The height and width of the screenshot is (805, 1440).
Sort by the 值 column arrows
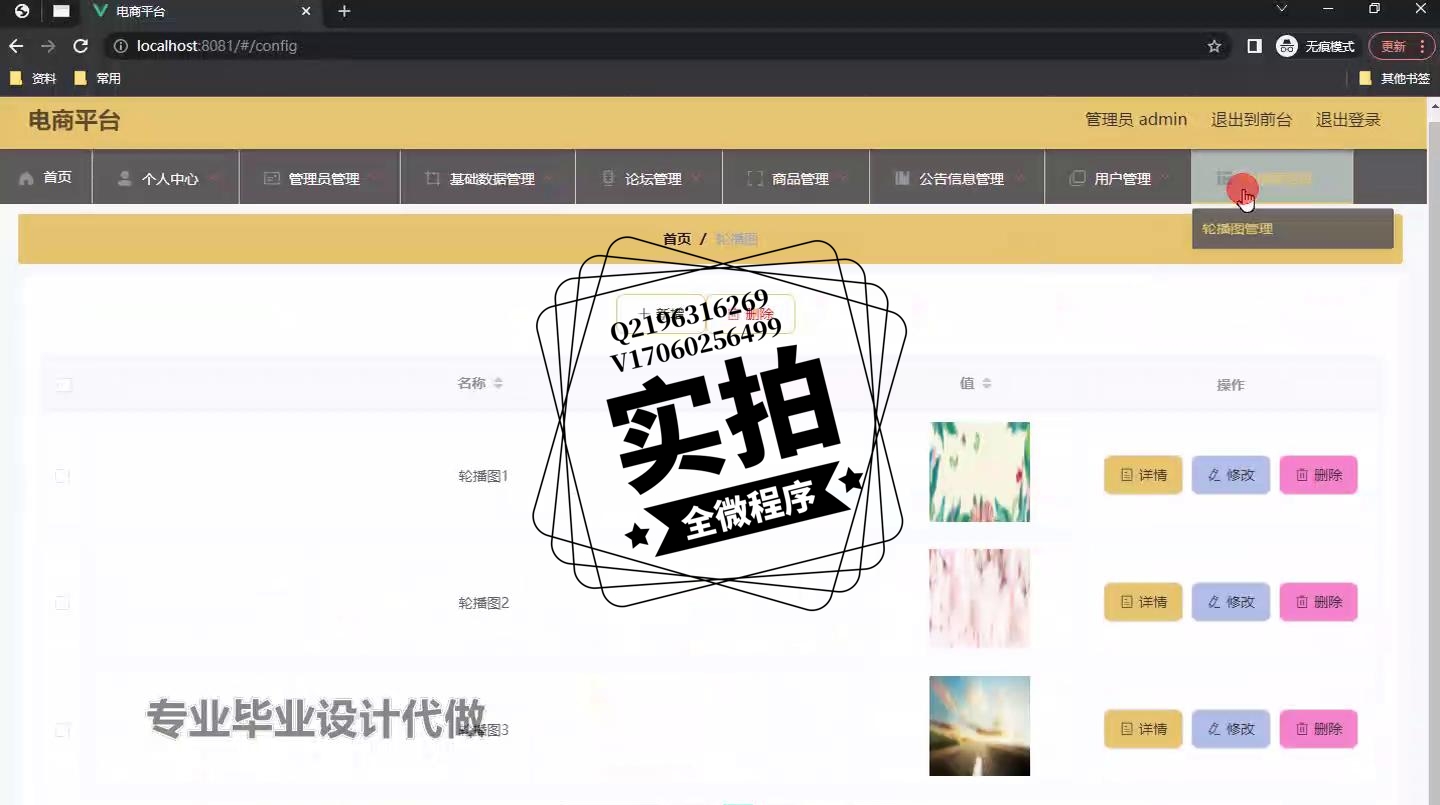tap(986, 383)
